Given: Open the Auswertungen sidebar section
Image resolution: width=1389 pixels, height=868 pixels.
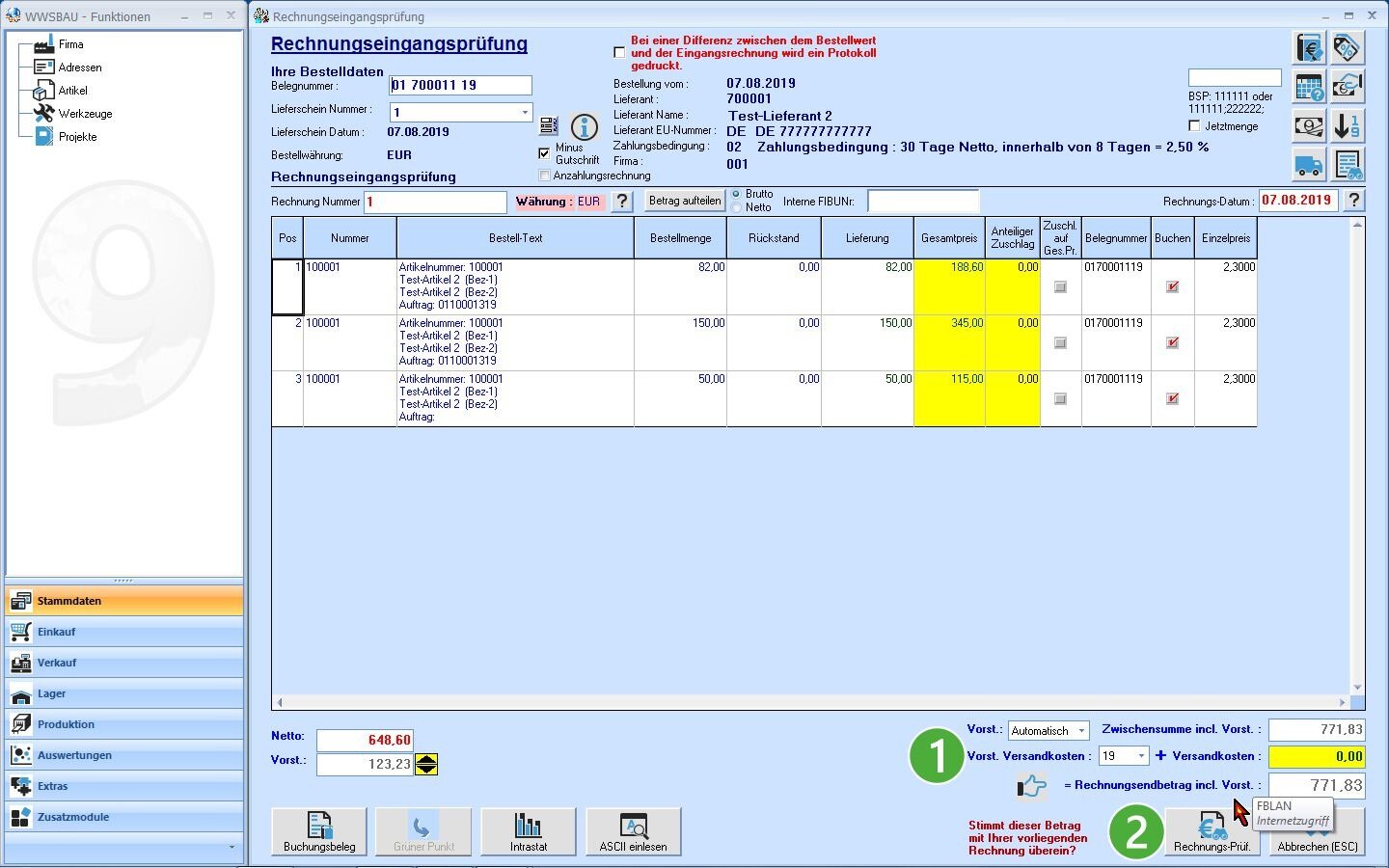Looking at the screenshot, I should (x=124, y=755).
